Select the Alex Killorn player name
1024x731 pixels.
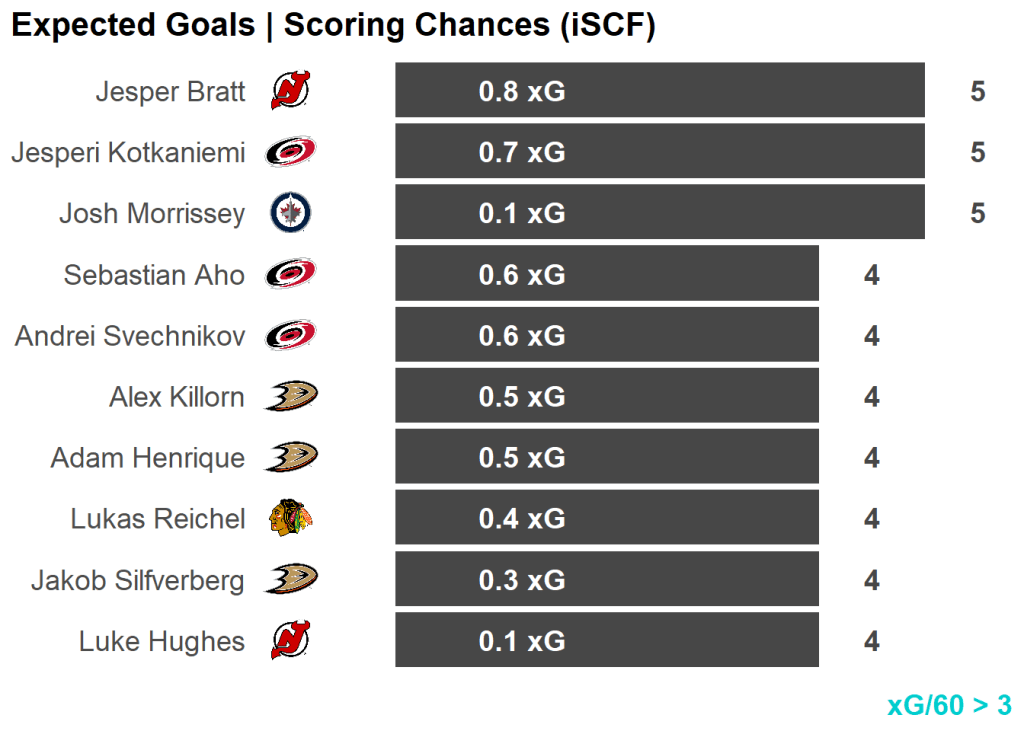click(x=177, y=397)
